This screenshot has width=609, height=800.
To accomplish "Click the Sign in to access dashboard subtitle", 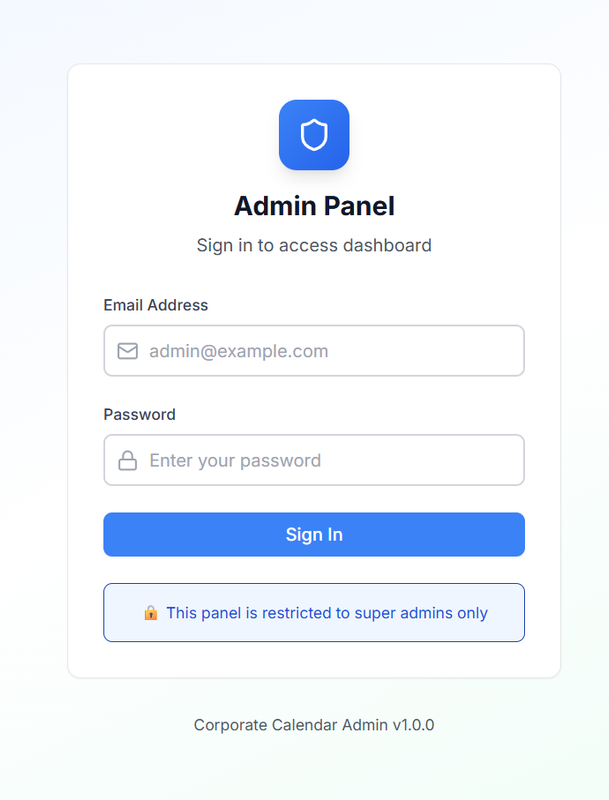I will click(x=314, y=245).
